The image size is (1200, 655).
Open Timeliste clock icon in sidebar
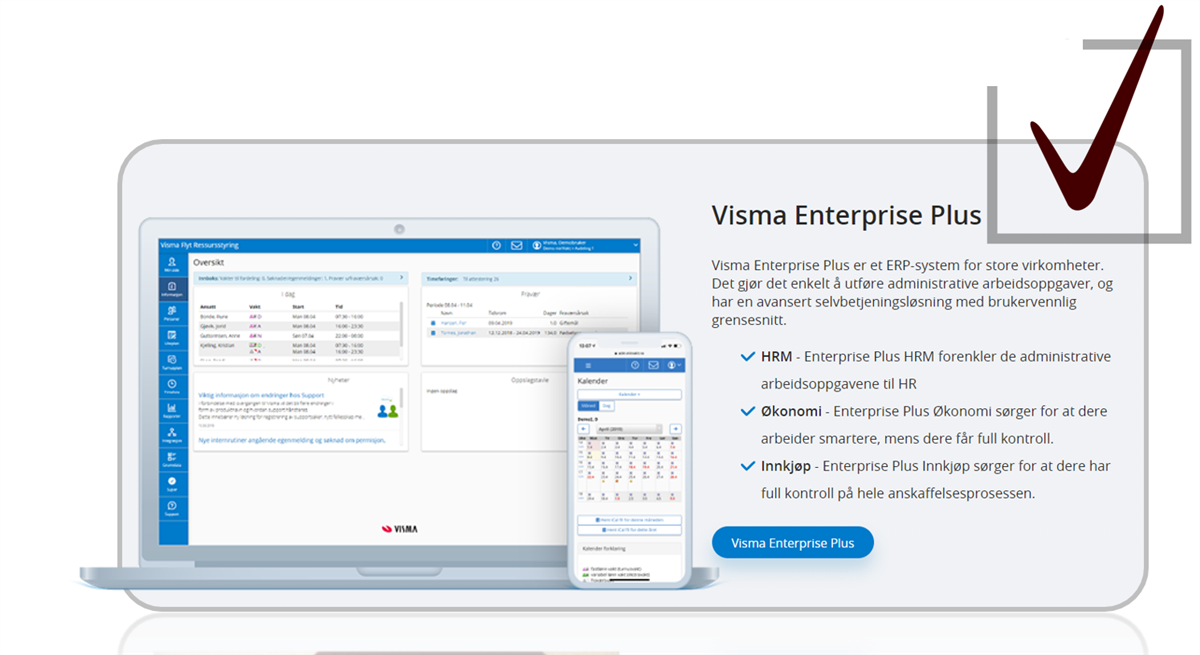click(x=172, y=386)
